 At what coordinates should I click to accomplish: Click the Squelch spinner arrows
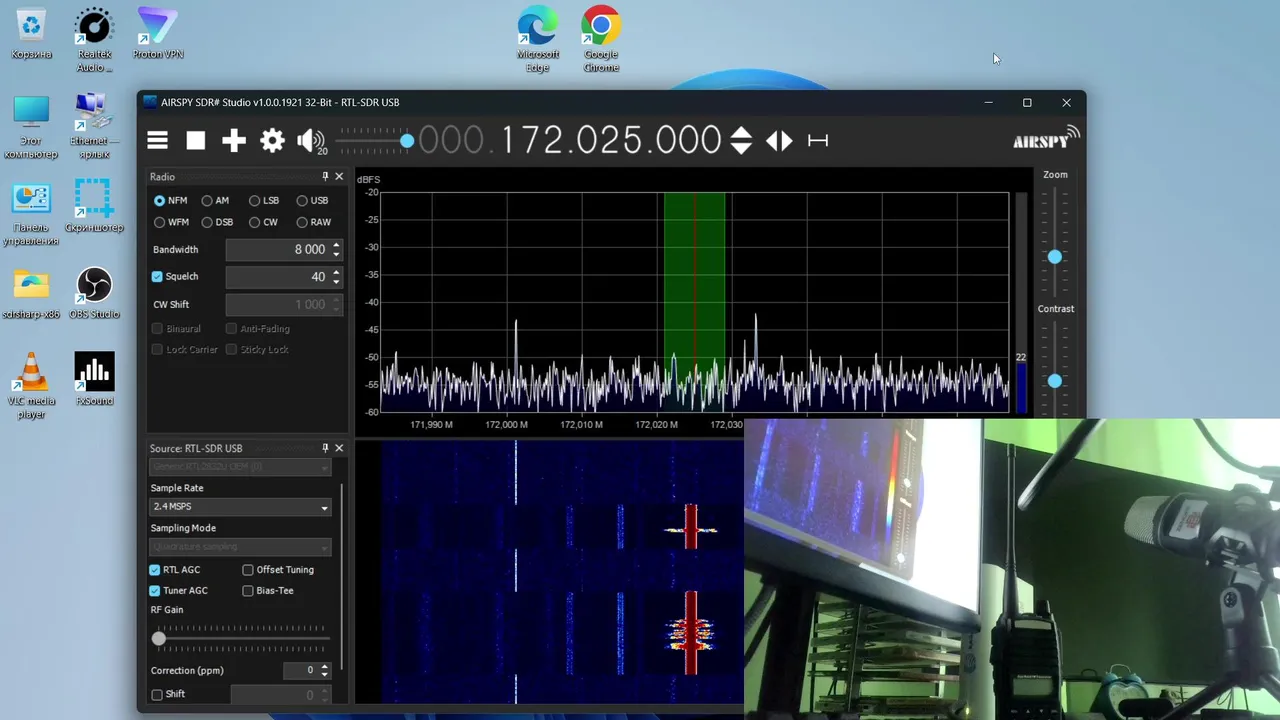336,277
